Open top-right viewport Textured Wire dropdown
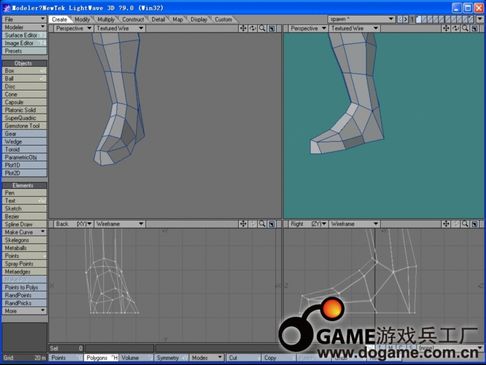This screenshot has width=486, height=365. pyautogui.click(x=354, y=28)
